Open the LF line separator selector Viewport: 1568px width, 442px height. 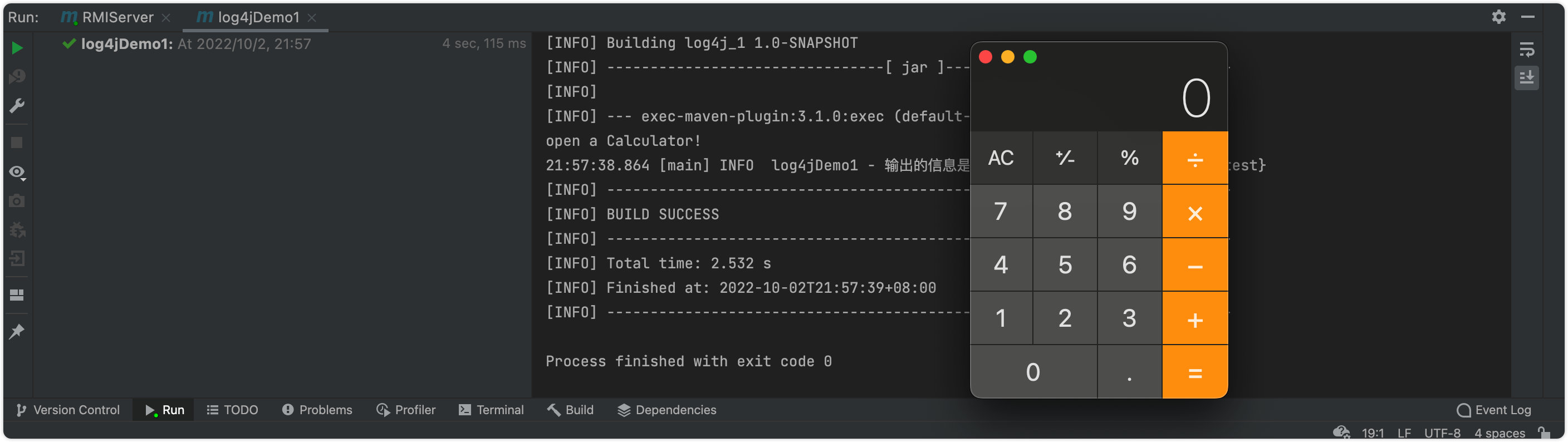click(x=1404, y=433)
